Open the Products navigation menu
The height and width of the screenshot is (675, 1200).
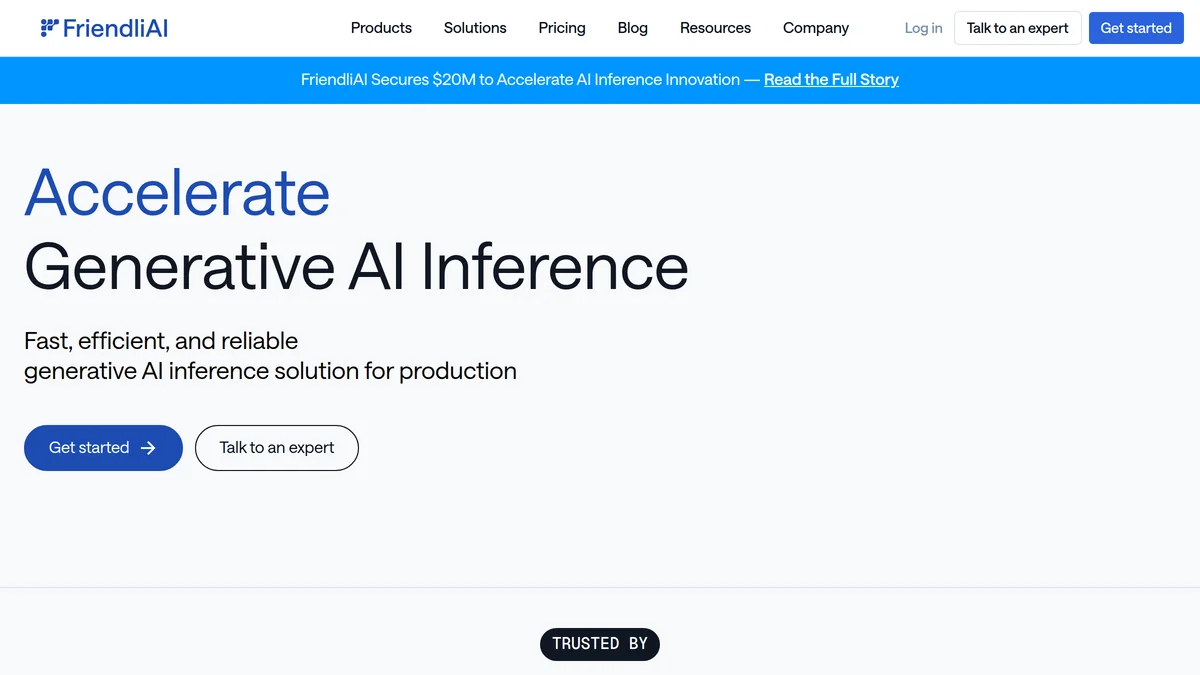coord(381,28)
